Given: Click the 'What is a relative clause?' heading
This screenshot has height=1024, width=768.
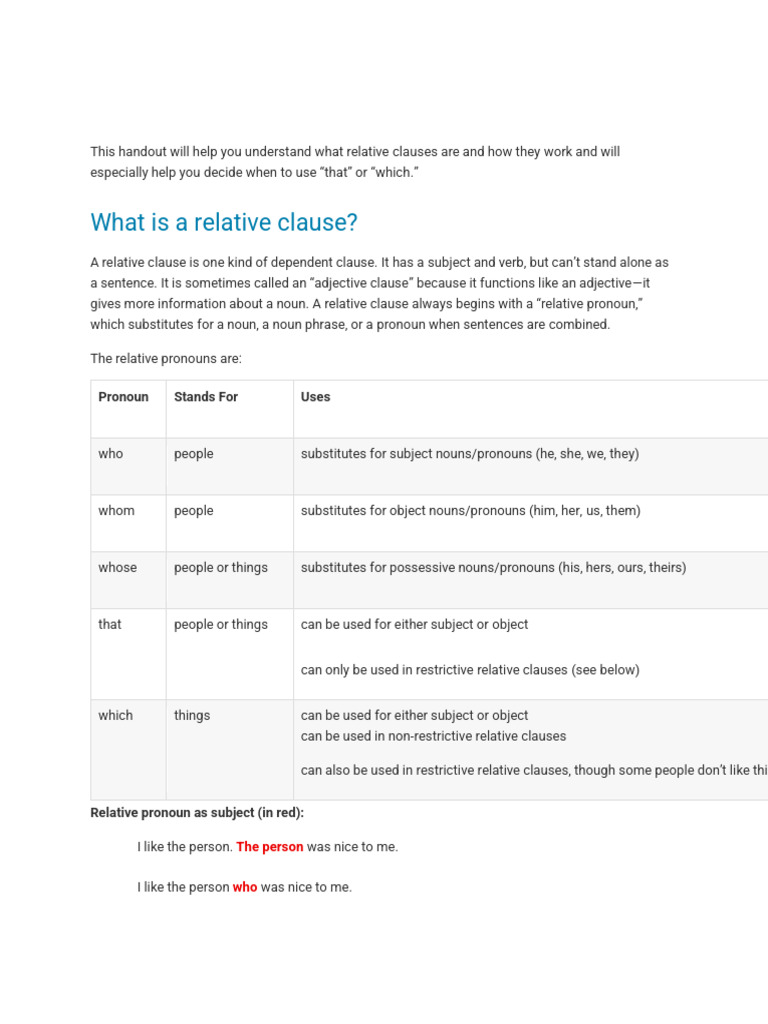Looking at the screenshot, I should [224, 223].
